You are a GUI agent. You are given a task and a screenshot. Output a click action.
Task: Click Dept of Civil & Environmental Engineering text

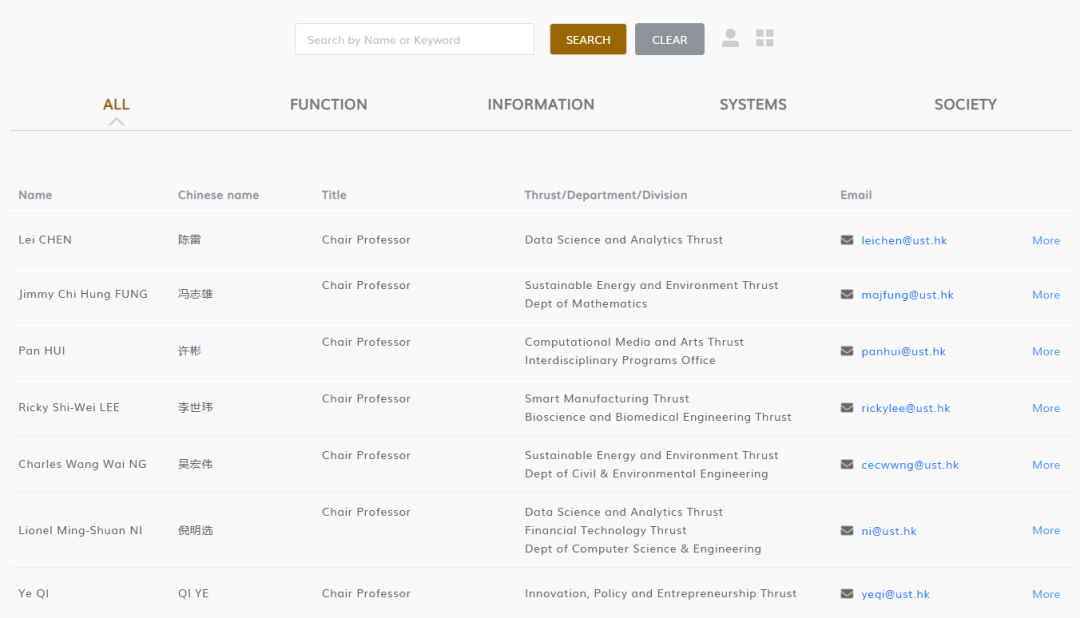(x=646, y=473)
